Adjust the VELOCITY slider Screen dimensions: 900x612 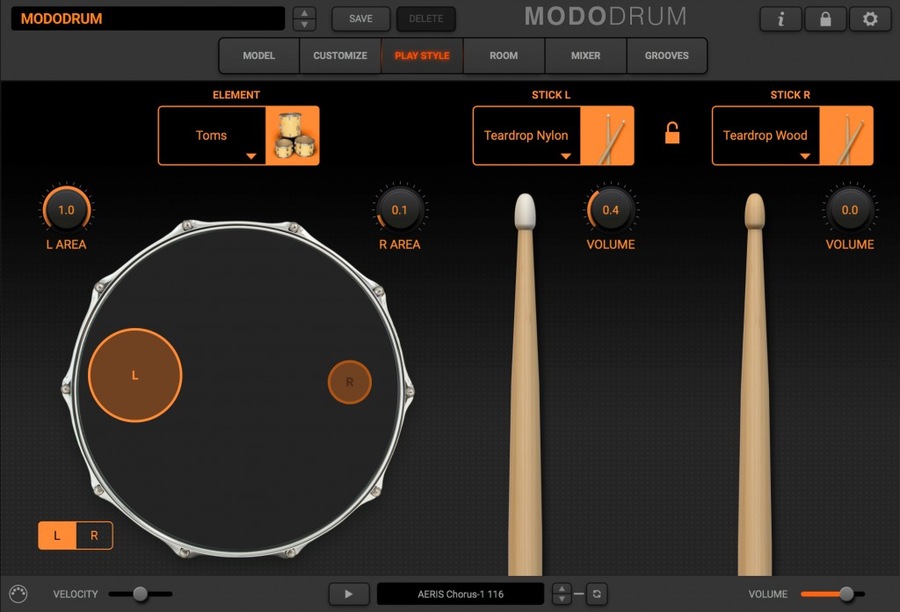[141, 594]
